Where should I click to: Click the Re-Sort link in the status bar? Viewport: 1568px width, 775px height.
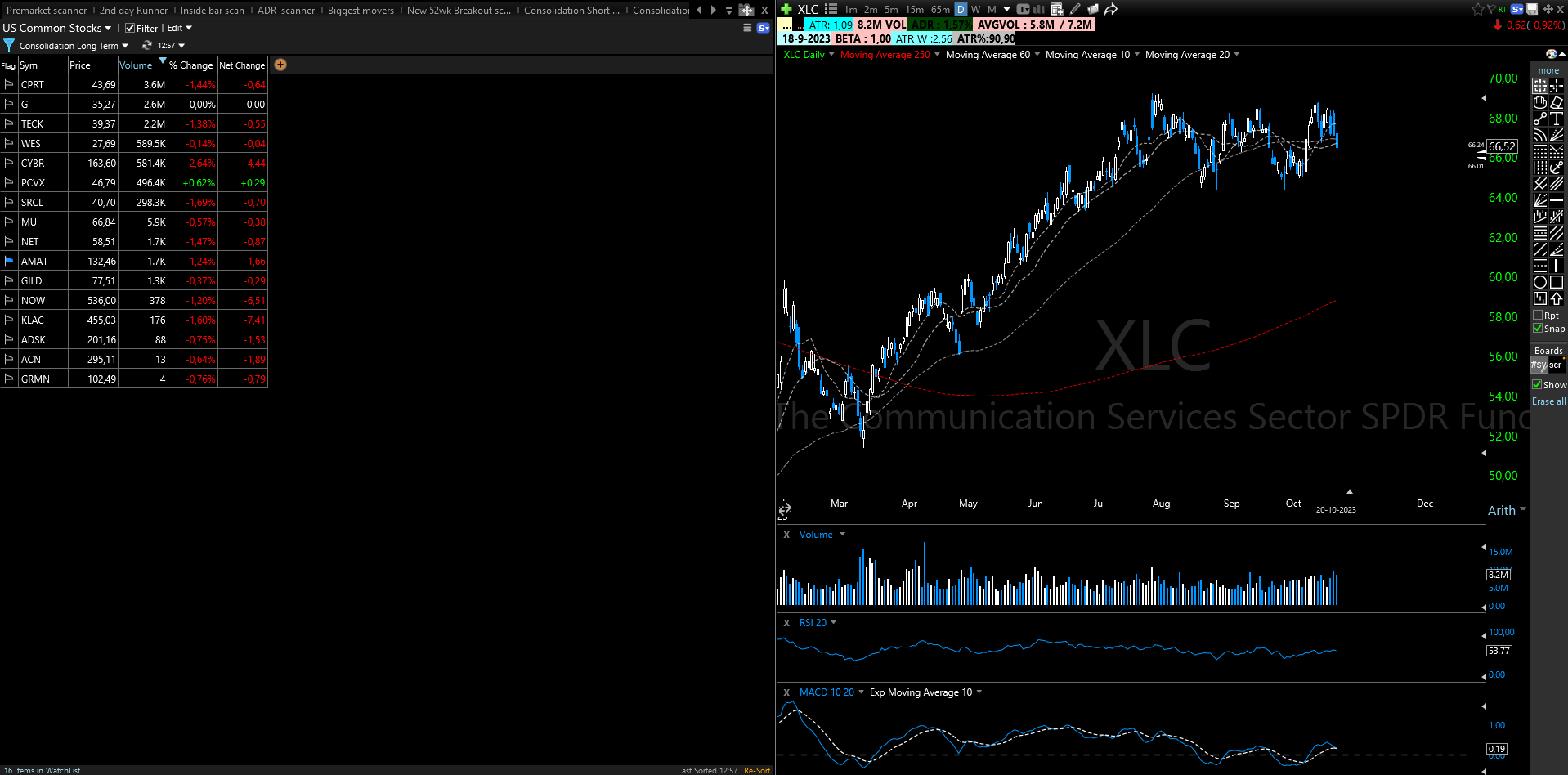(x=757, y=770)
